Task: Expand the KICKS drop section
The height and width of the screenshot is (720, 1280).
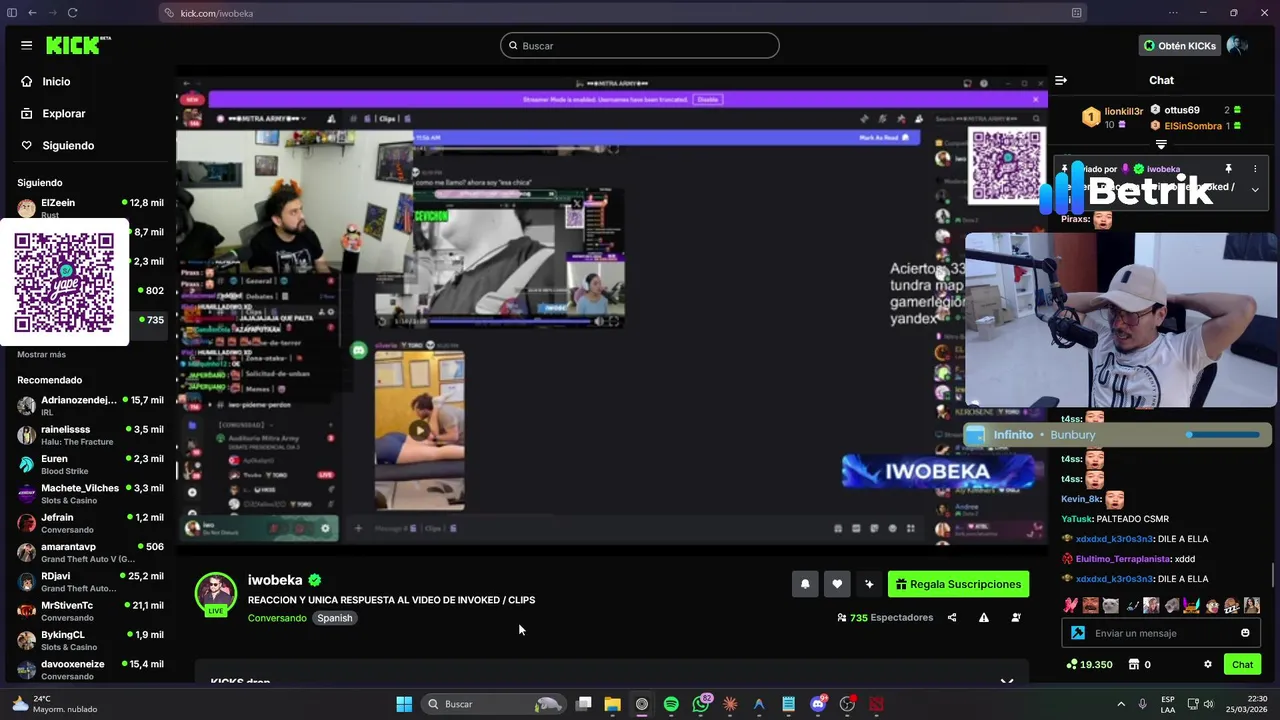Action: tap(1007, 682)
